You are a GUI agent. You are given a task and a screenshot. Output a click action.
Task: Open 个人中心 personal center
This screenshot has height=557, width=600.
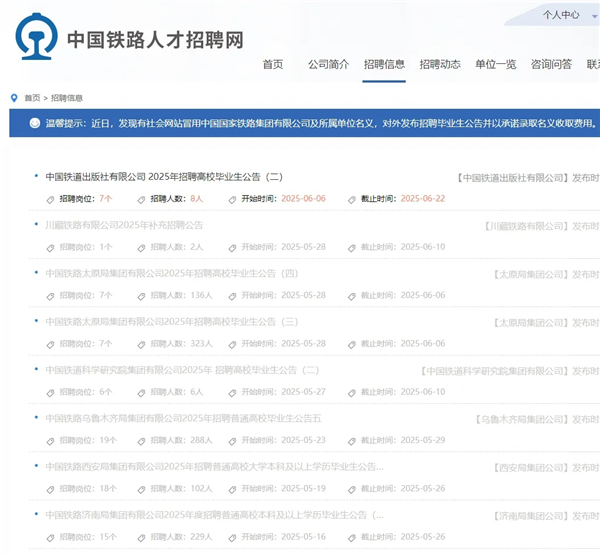click(561, 15)
